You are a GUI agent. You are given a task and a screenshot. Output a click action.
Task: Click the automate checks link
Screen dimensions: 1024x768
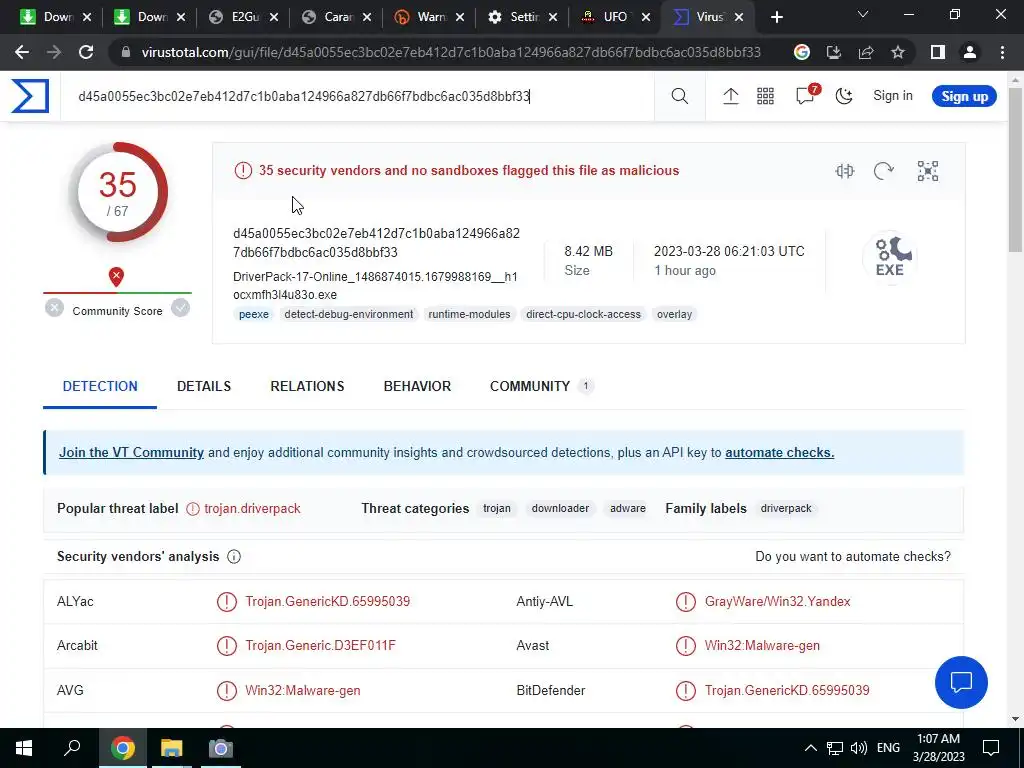[x=780, y=453]
